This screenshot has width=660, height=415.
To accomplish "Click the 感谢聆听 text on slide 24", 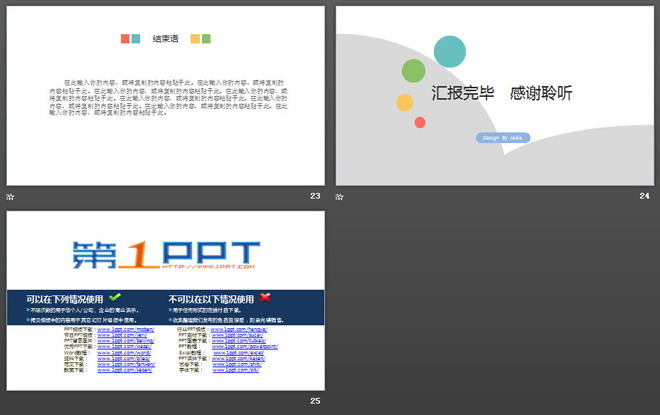I will [x=541, y=93].
